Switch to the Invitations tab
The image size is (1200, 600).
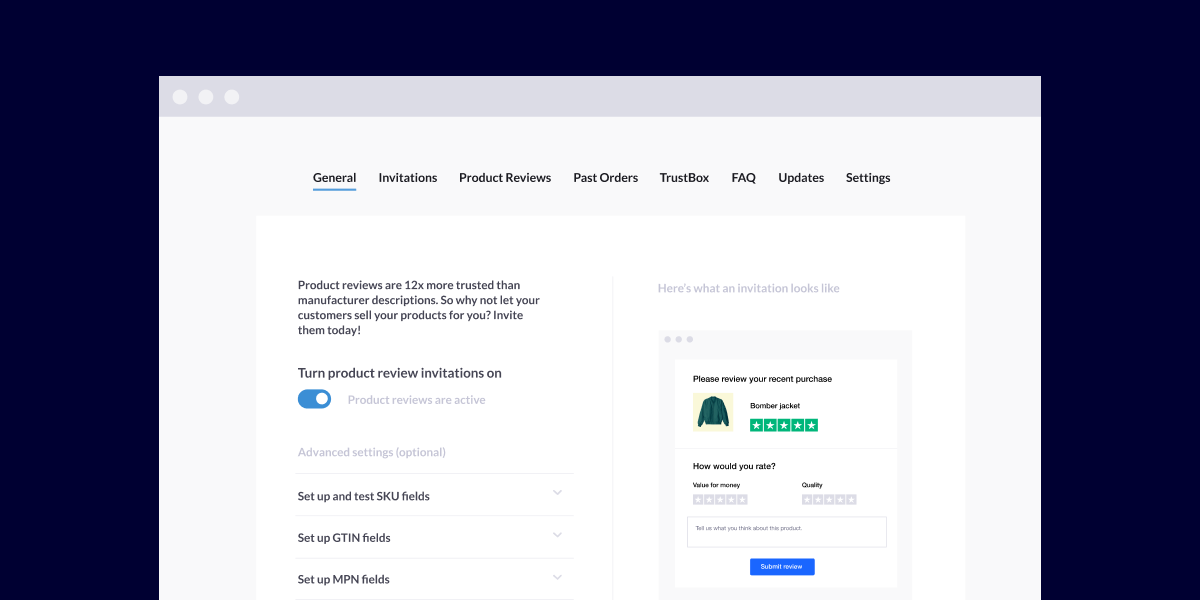(407, 178)
